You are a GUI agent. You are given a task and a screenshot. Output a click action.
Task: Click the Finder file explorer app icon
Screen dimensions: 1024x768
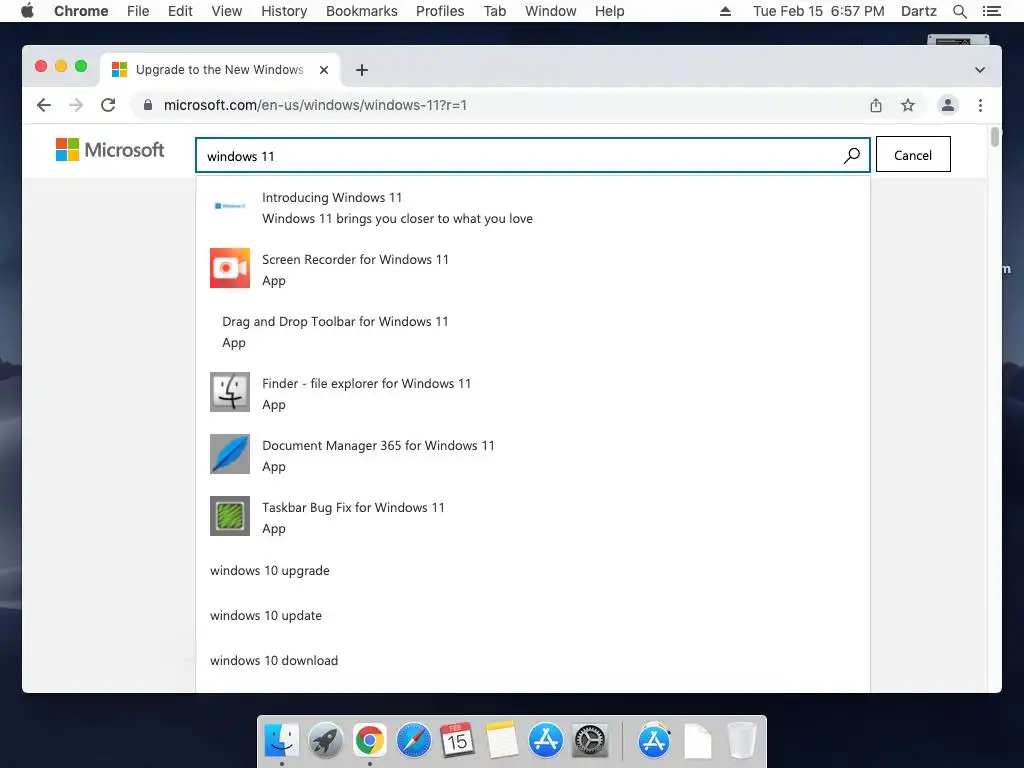point(230,392)
